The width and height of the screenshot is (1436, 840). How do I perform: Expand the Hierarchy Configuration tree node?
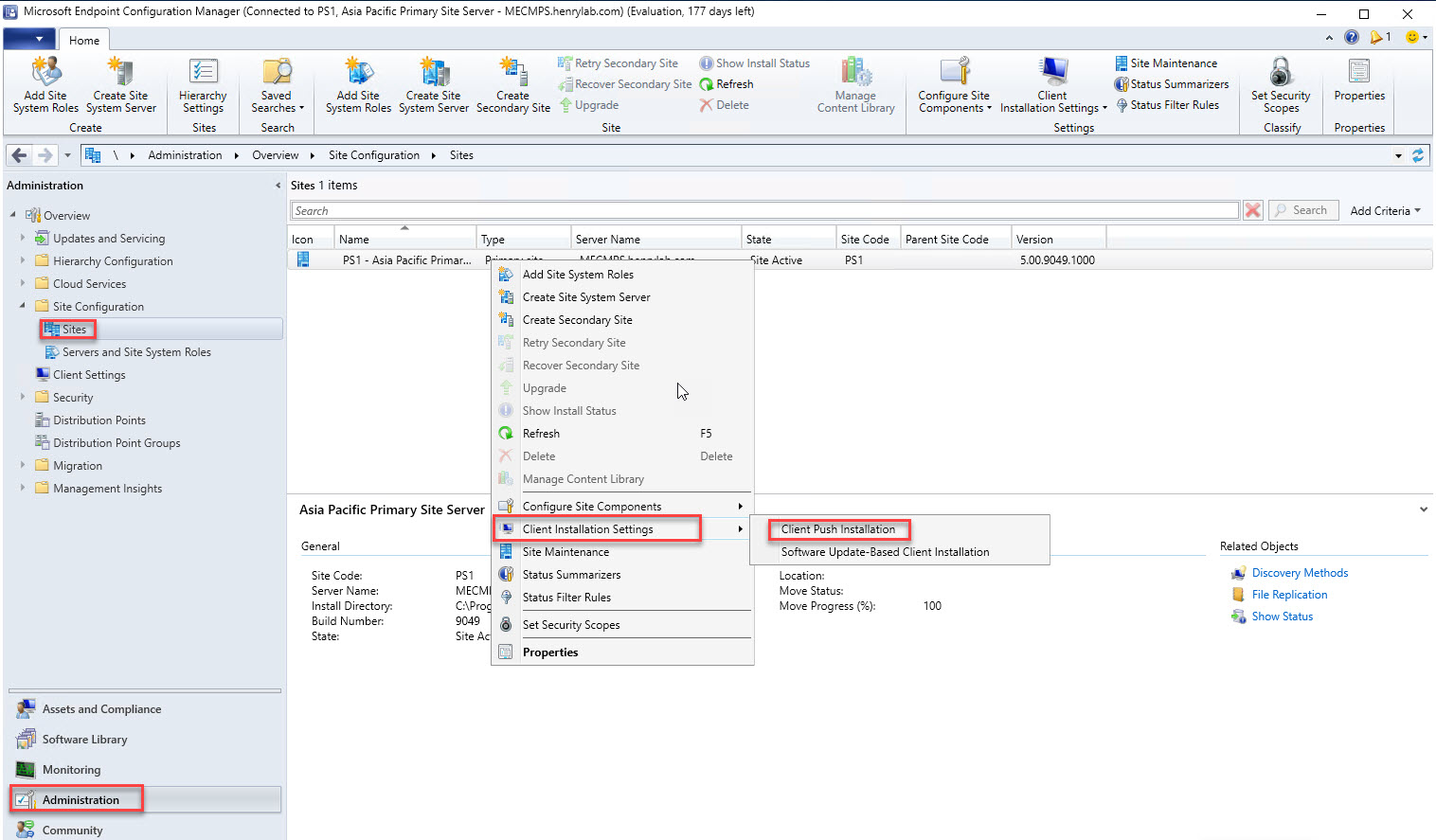pyautogui.click(x=23, y=260)
